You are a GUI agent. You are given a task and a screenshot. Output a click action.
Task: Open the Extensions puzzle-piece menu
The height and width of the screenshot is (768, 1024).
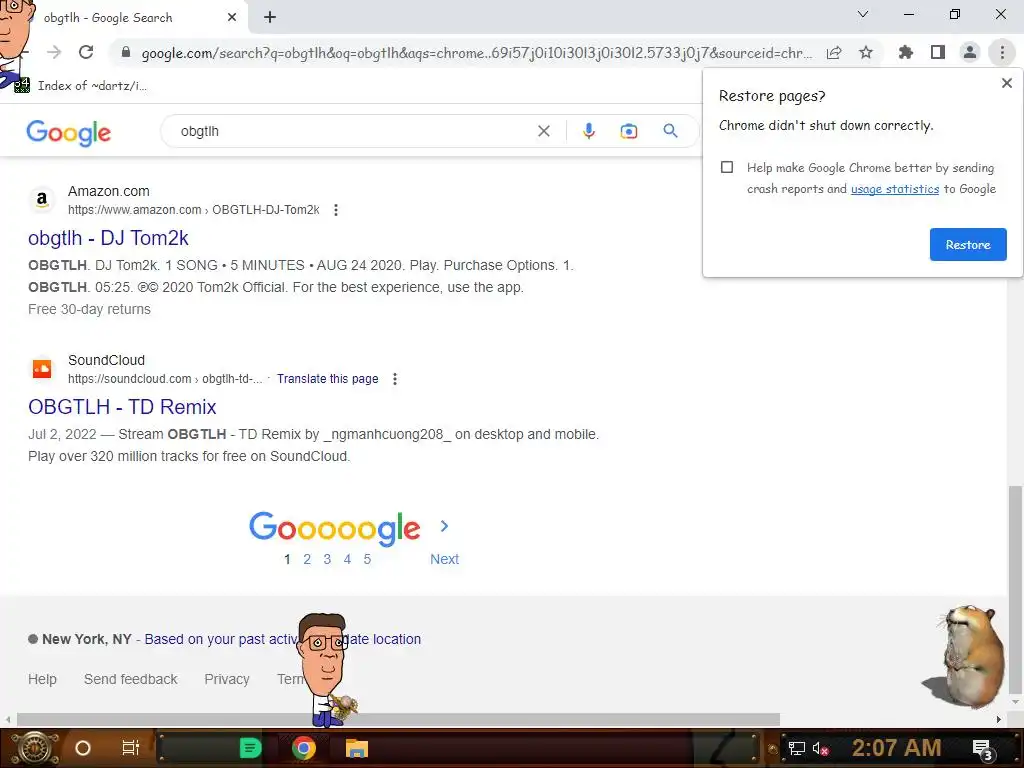(906, 52)
